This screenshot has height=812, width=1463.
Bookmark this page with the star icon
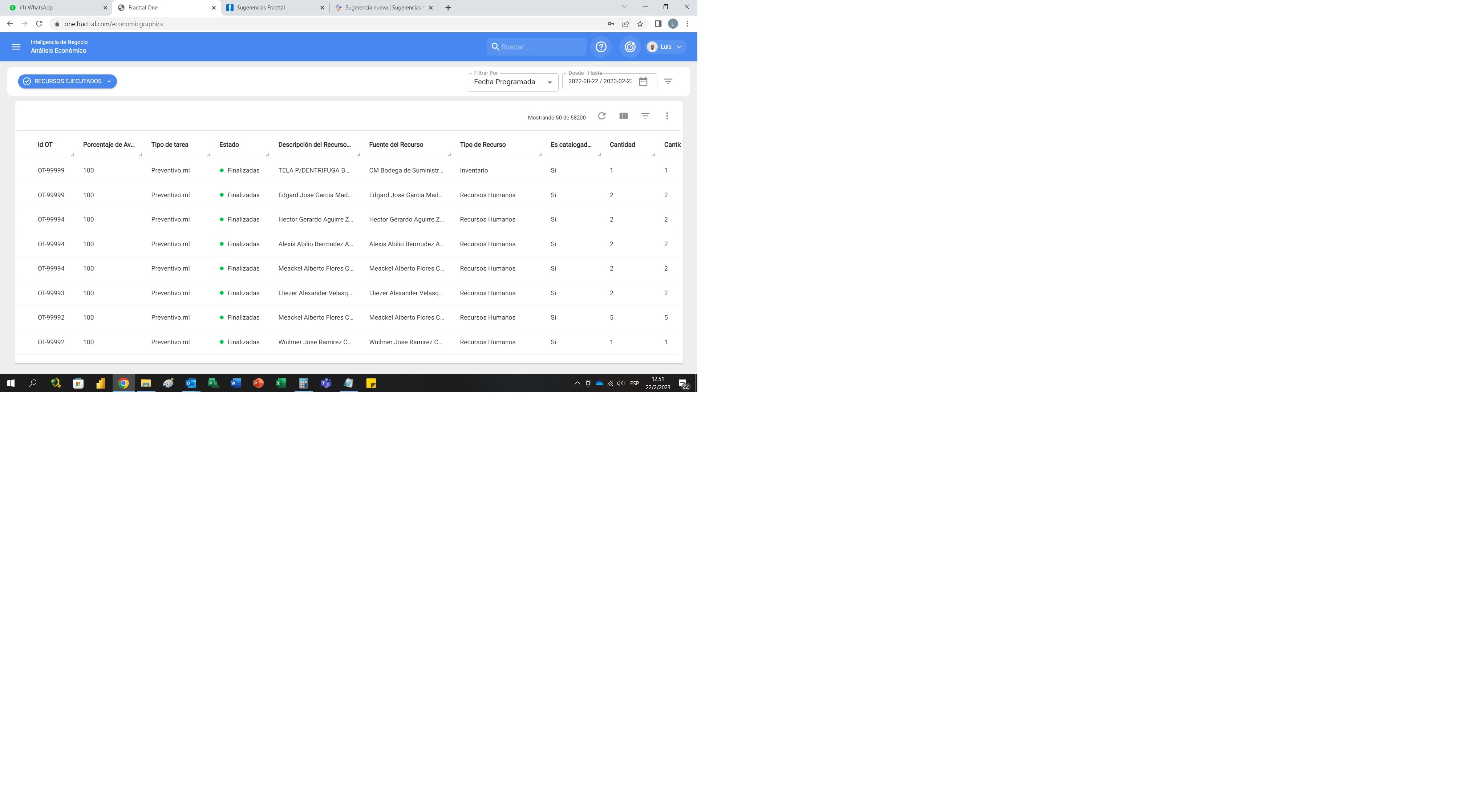tap(640, 24)
